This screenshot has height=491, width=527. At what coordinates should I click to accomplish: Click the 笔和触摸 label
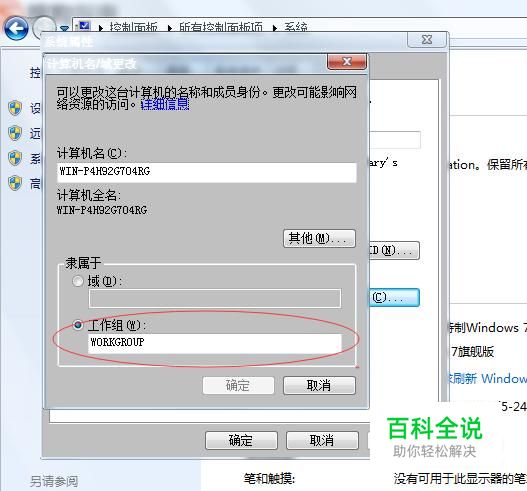coord(269,478)
